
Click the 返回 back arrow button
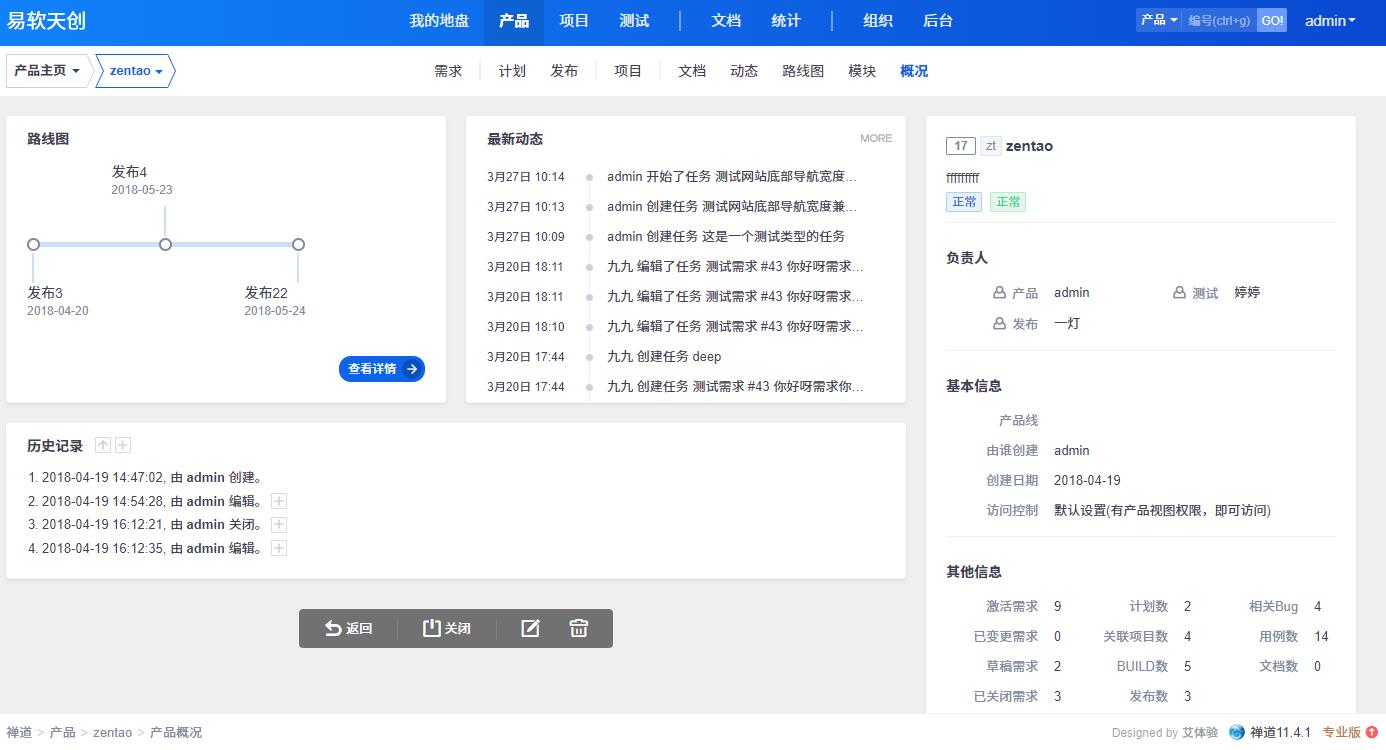[x=348, y=628]
